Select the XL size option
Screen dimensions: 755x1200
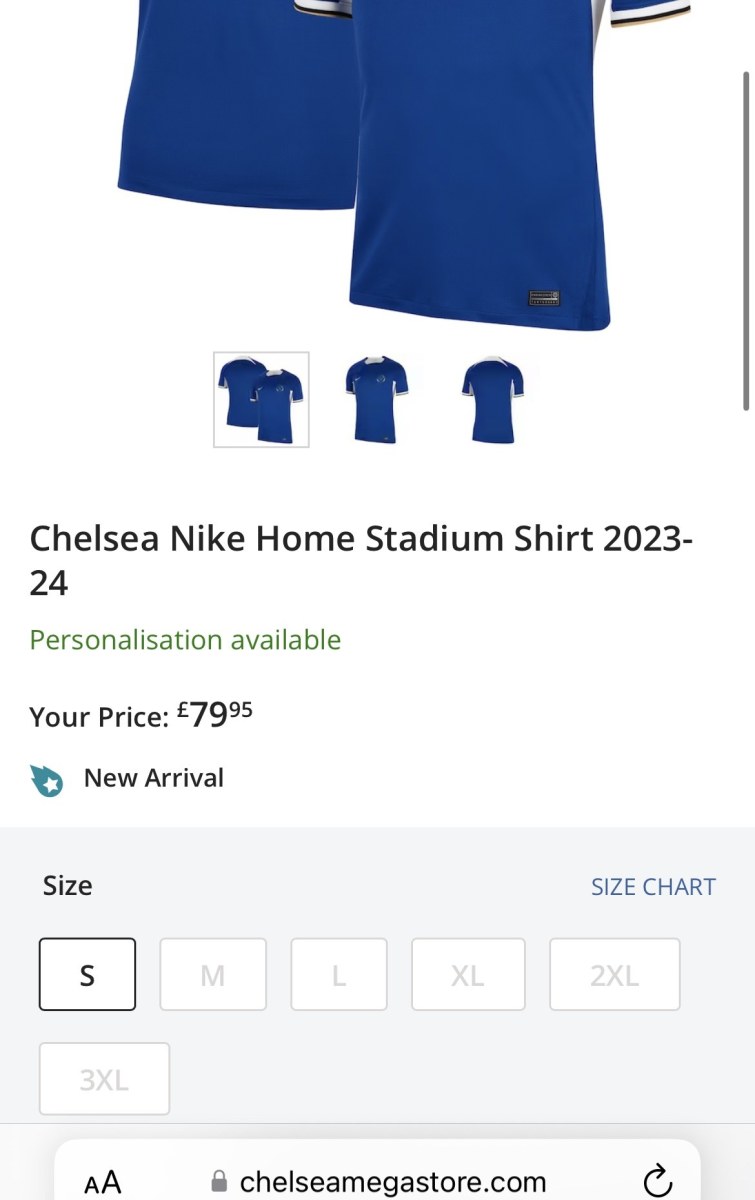pyautogui.click(x=467, y=974)
